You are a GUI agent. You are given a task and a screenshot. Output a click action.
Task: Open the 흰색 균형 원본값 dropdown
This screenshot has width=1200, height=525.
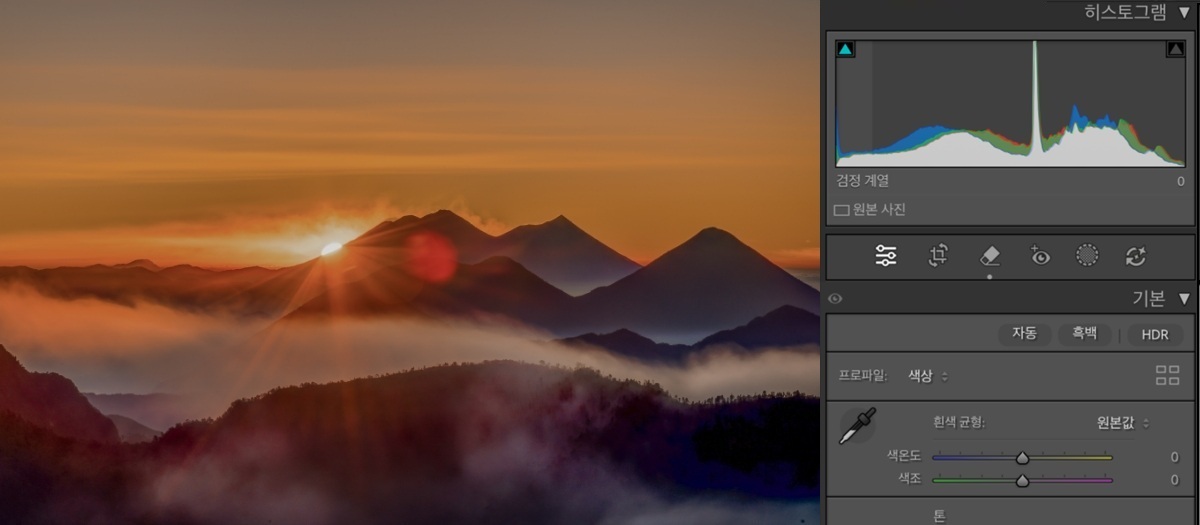coord(1122,423)
